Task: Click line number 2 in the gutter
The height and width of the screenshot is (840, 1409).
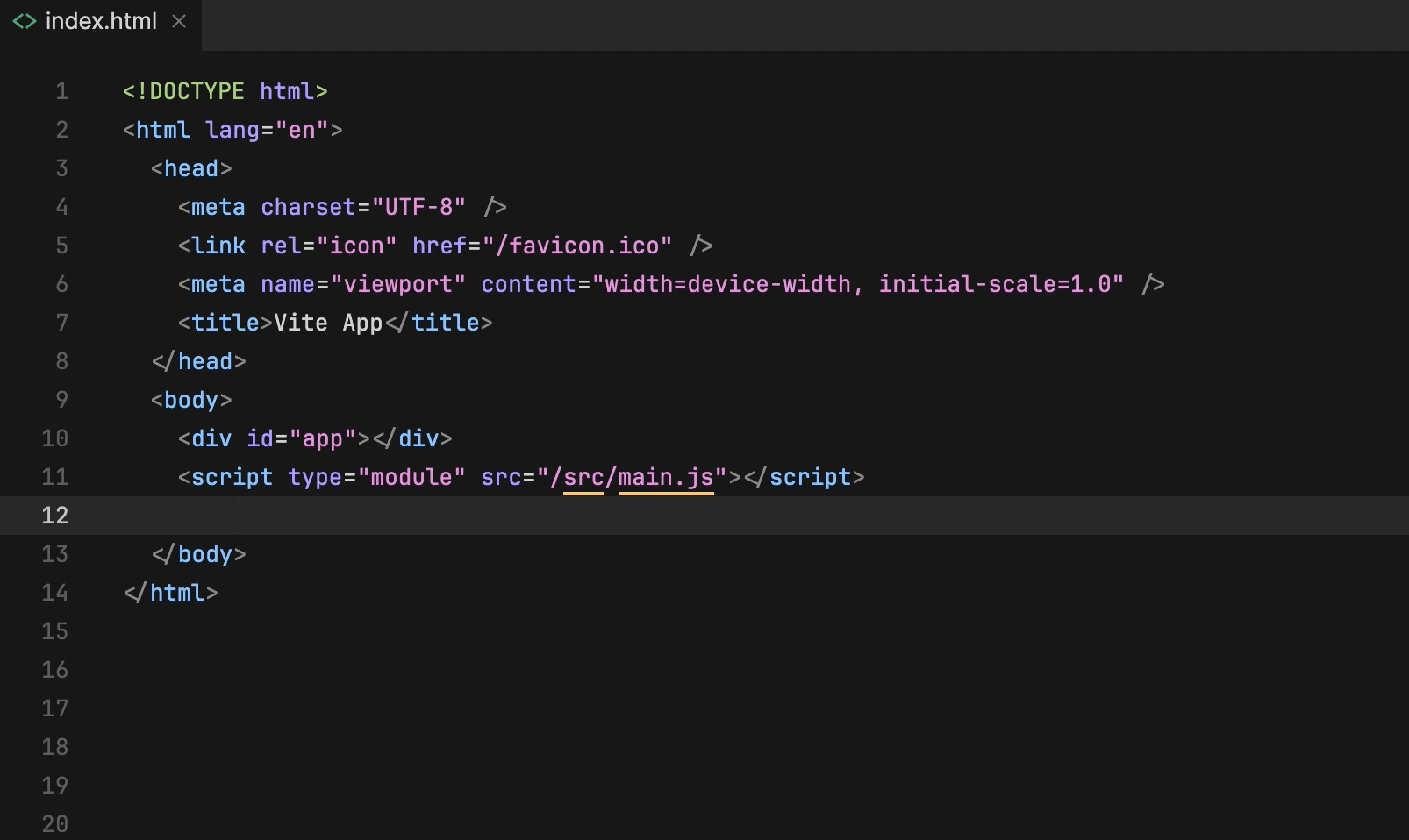Action: [x=61, y=130]
